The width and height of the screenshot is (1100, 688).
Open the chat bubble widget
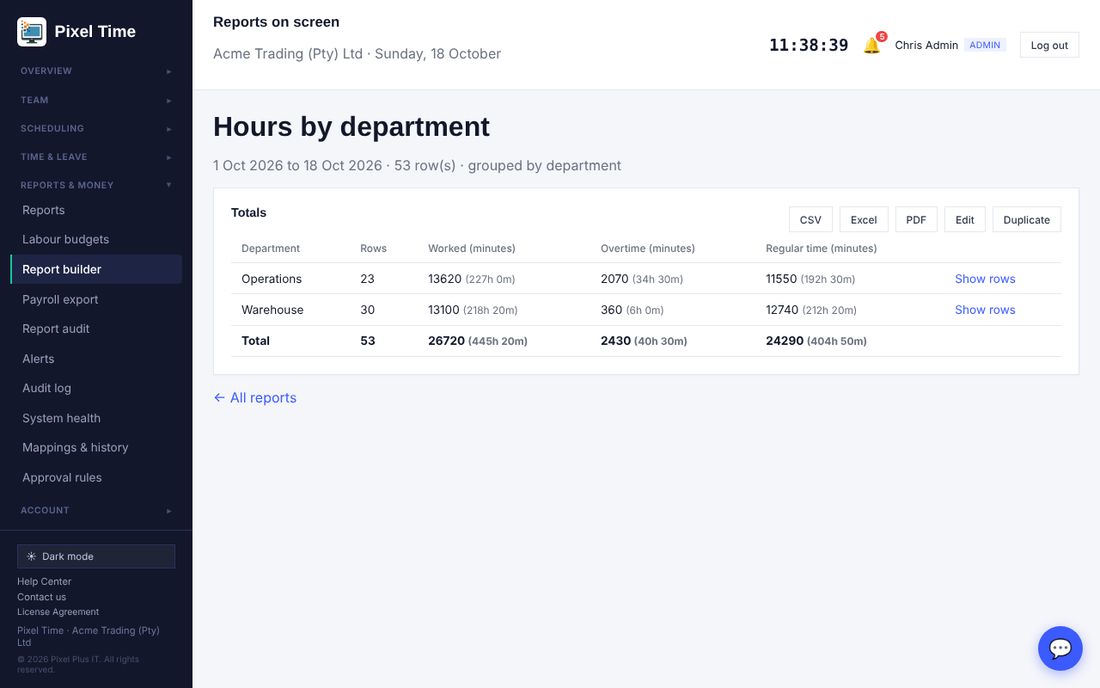(x=1060, y=648)
